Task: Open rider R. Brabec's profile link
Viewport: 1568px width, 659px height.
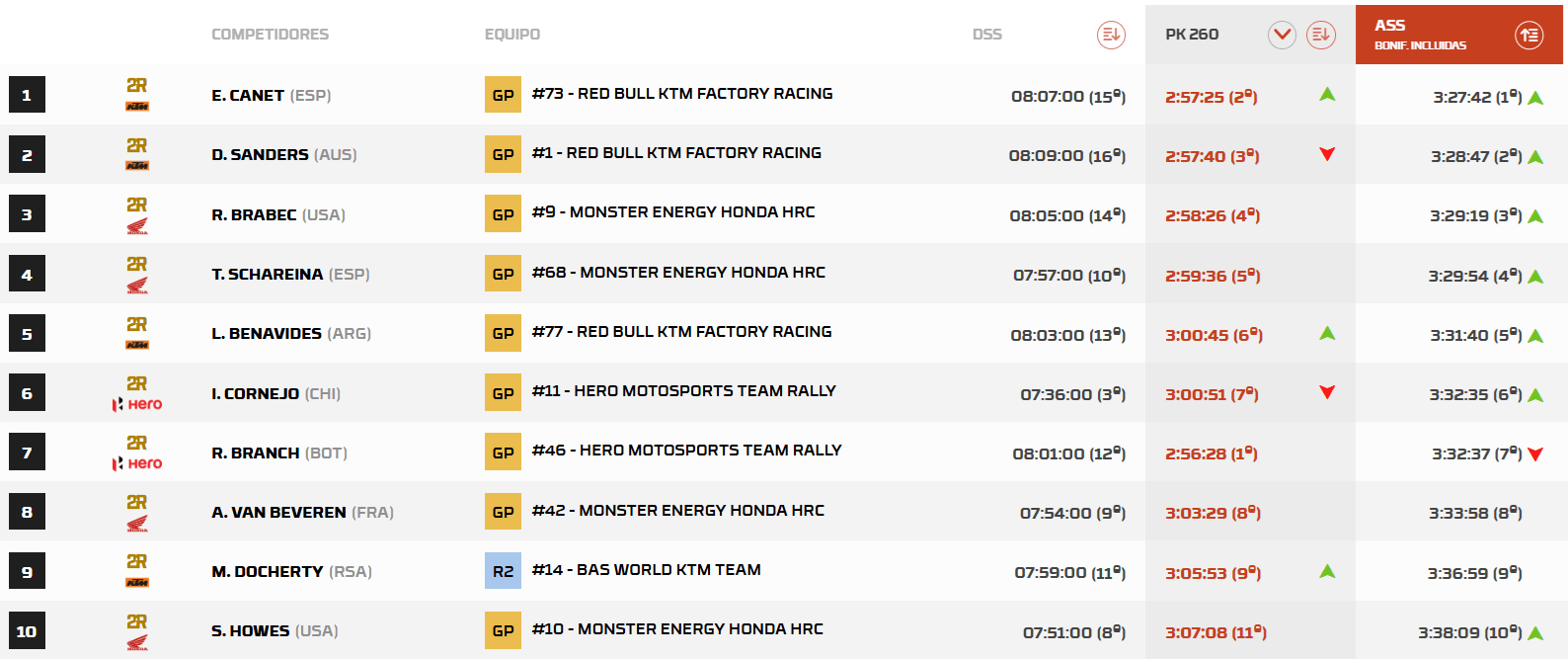Action: point(278,215)
